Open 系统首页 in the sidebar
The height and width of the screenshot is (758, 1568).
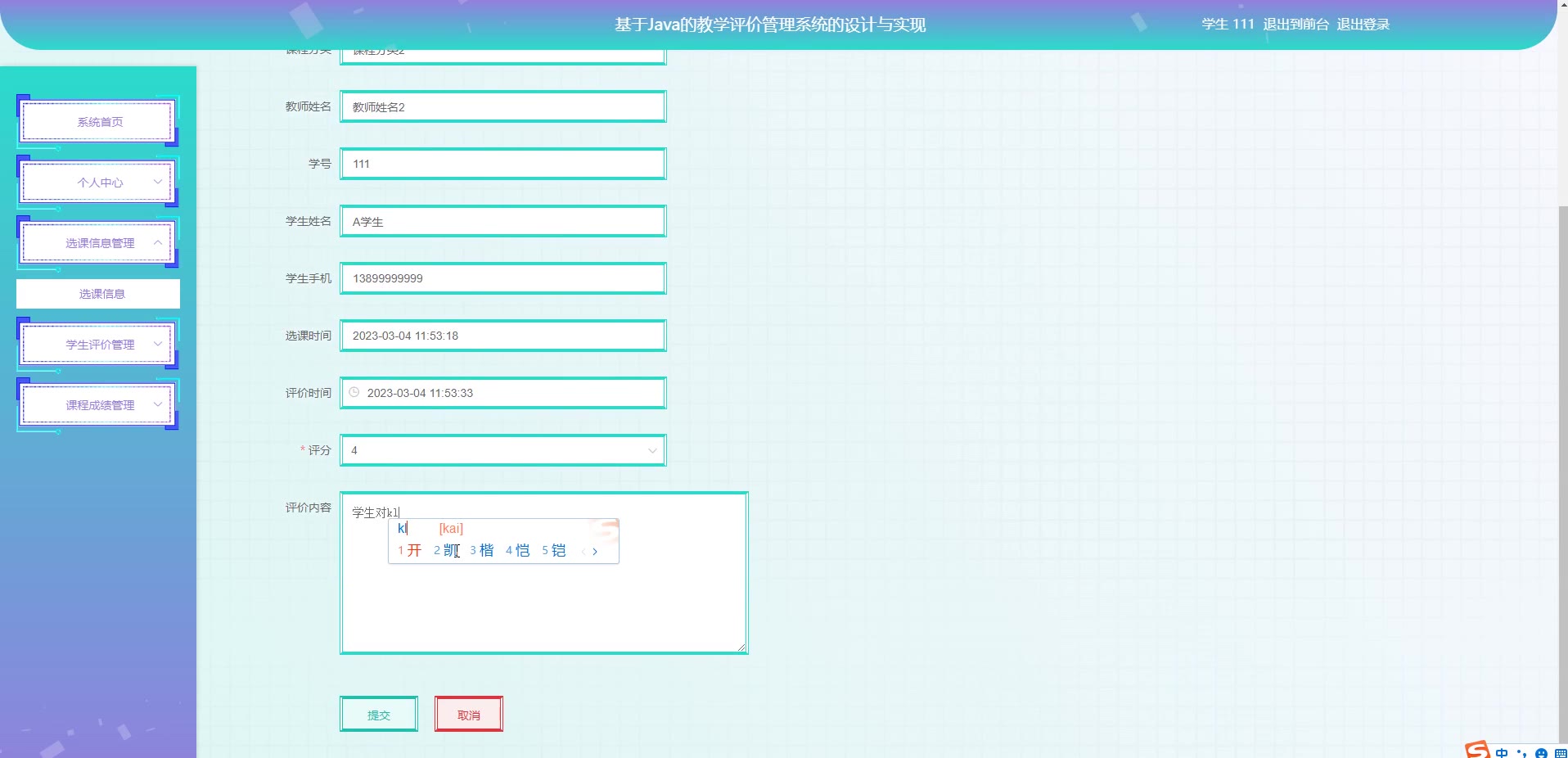(98, 121)
